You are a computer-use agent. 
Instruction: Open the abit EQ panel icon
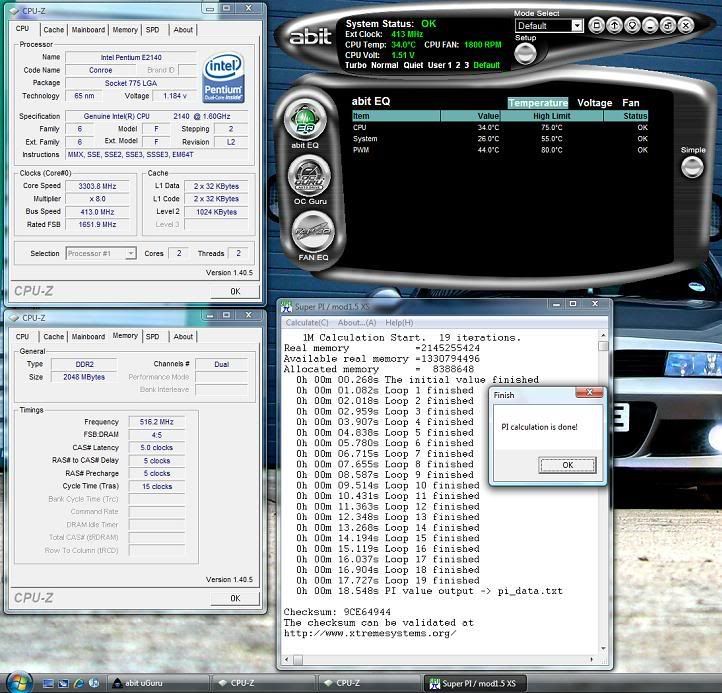click(305, 121)
